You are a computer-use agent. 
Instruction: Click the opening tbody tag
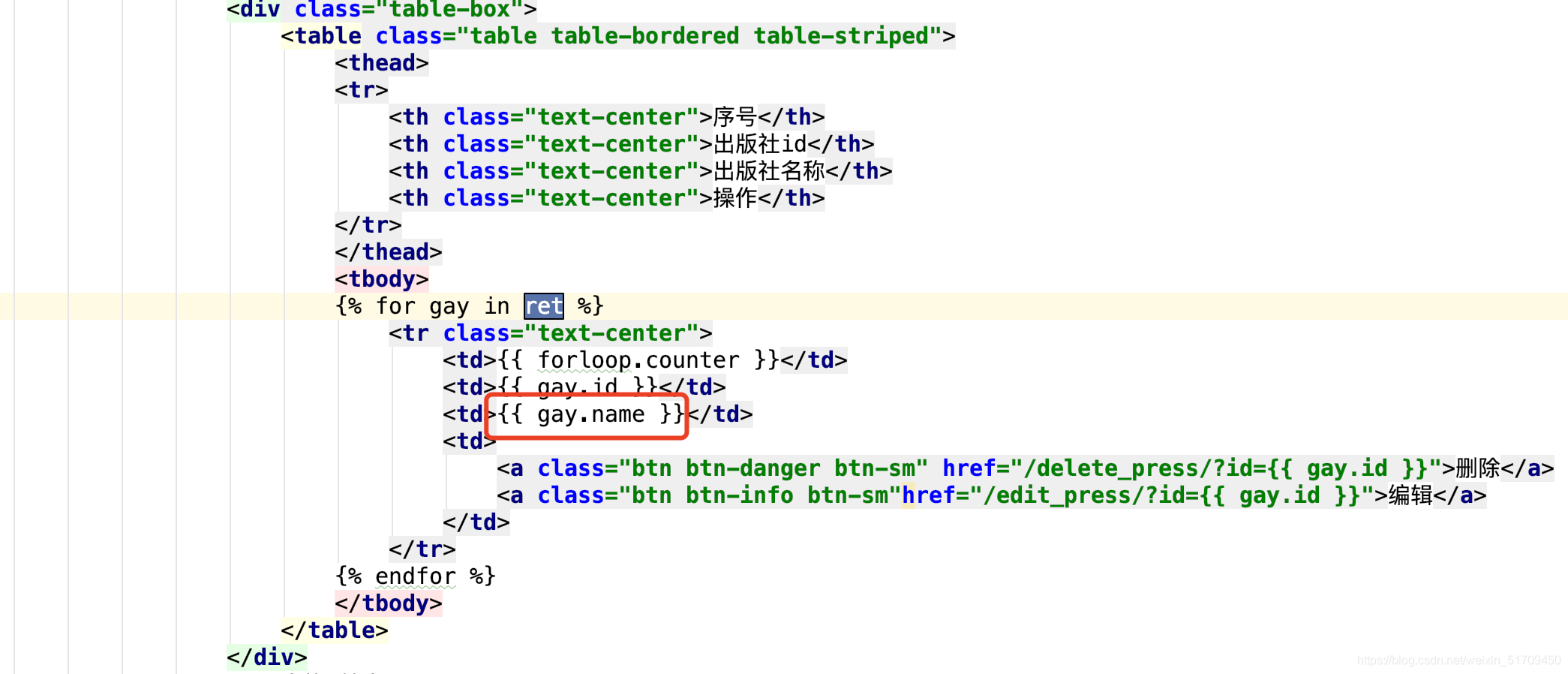[x=382, y=279]
